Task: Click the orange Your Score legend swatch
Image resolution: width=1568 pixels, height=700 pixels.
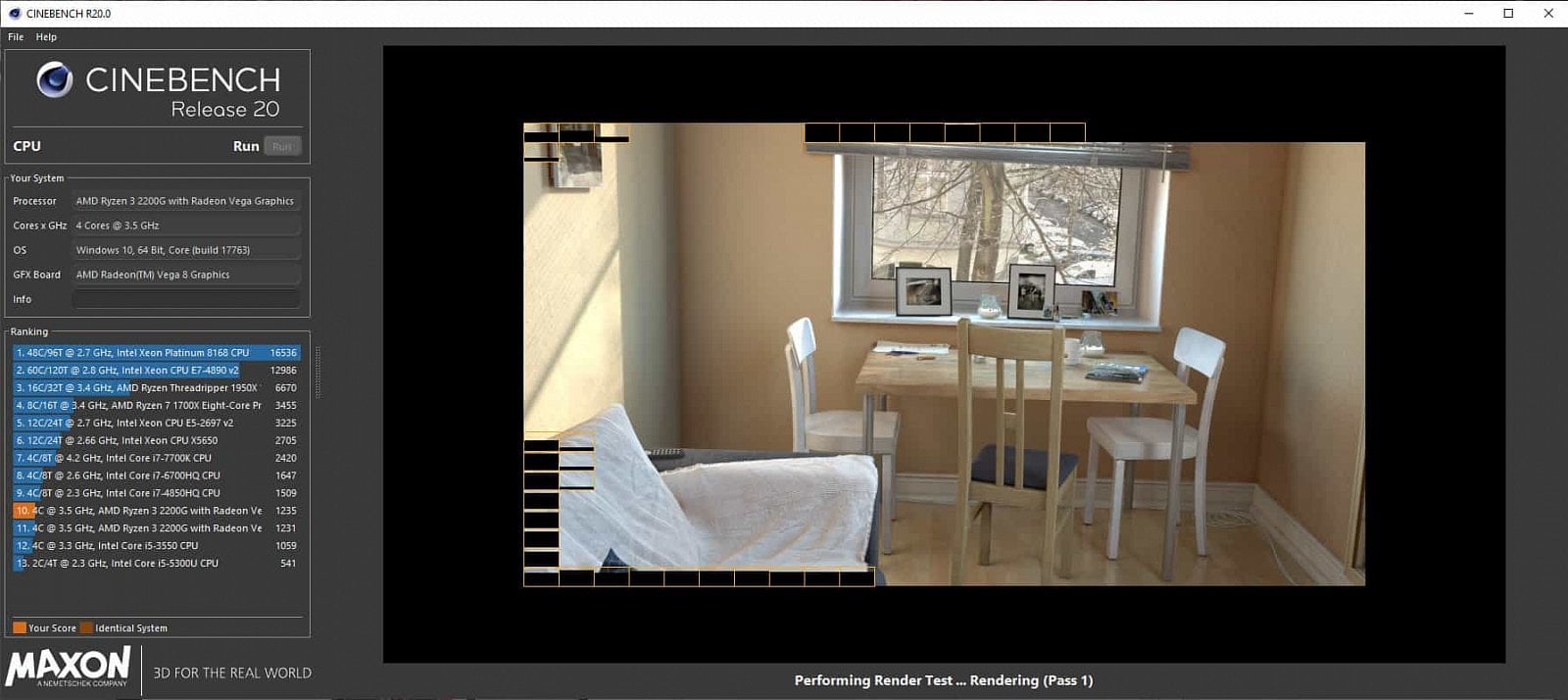Action: pyautogui.click(x=20, y=627)
